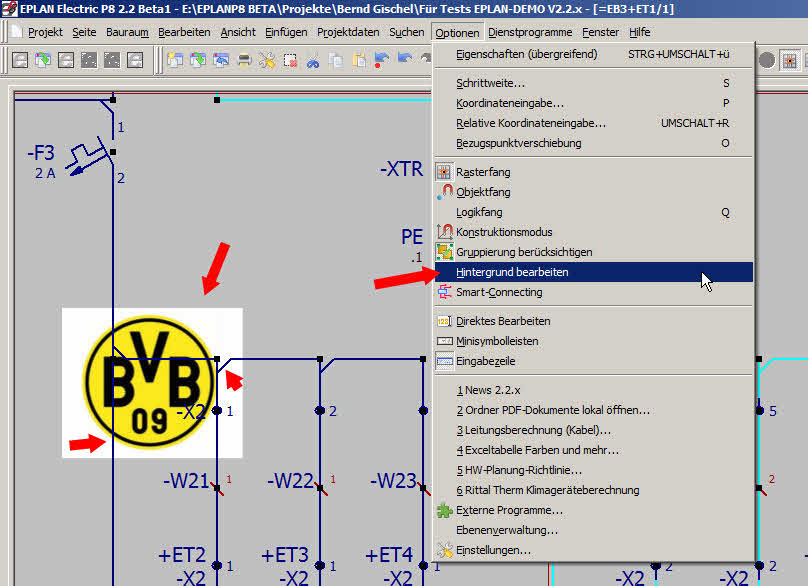808x586 pixels.
Task: Open the Projektdaten menu
Action: click(x=348, y=32)
